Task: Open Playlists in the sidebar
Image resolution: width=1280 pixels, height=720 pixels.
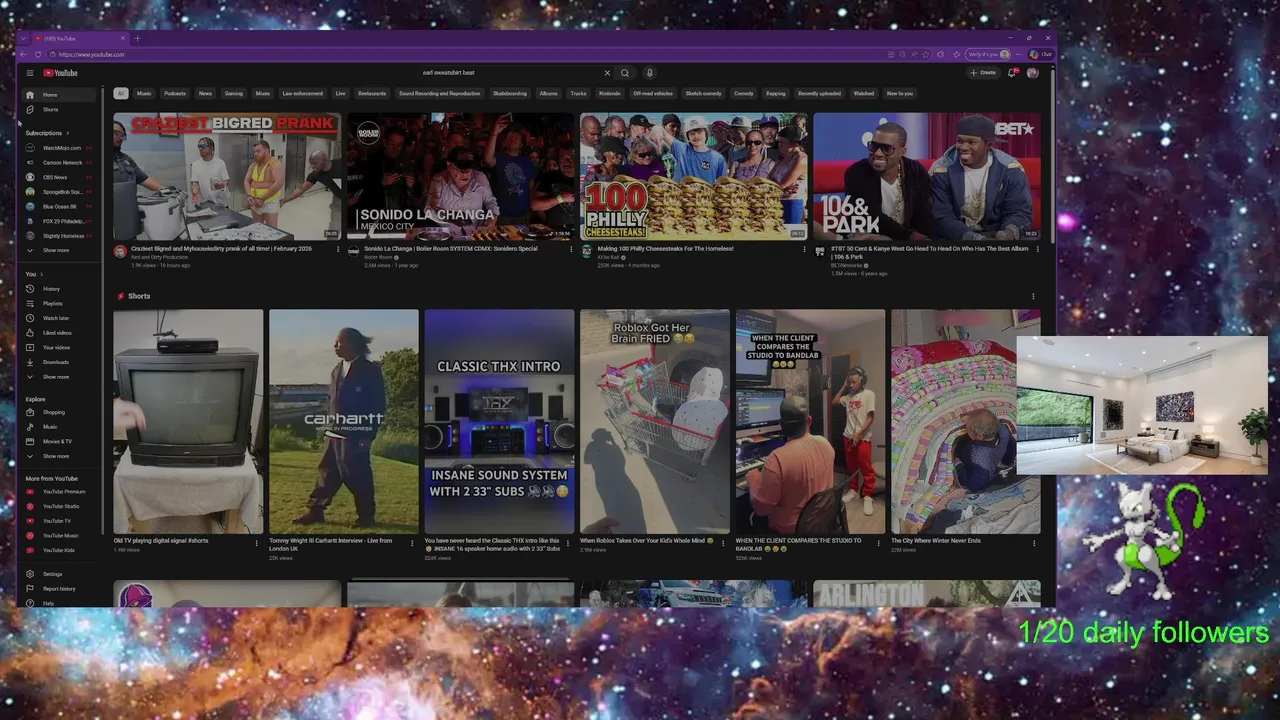Action: (60, 304)
